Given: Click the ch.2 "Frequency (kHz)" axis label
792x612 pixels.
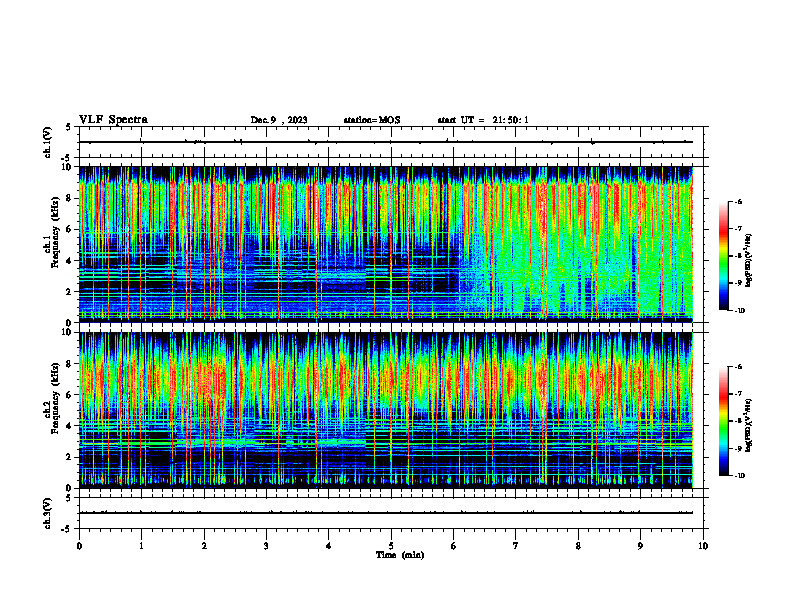Looking at the screenshot, I should tap(55, 398).
